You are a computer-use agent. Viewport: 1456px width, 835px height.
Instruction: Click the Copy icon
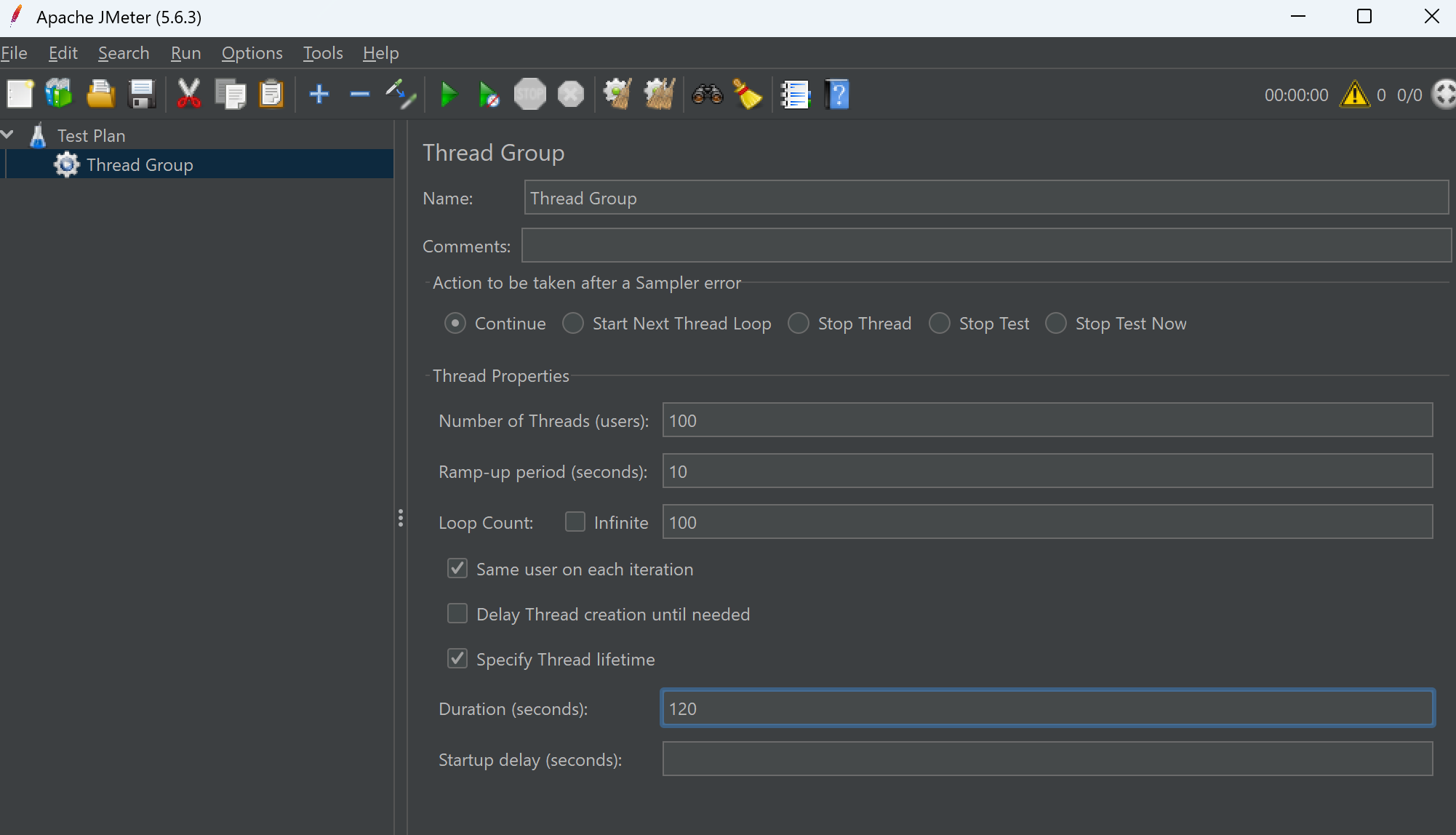pyautogui.click(x=231, y=95)
